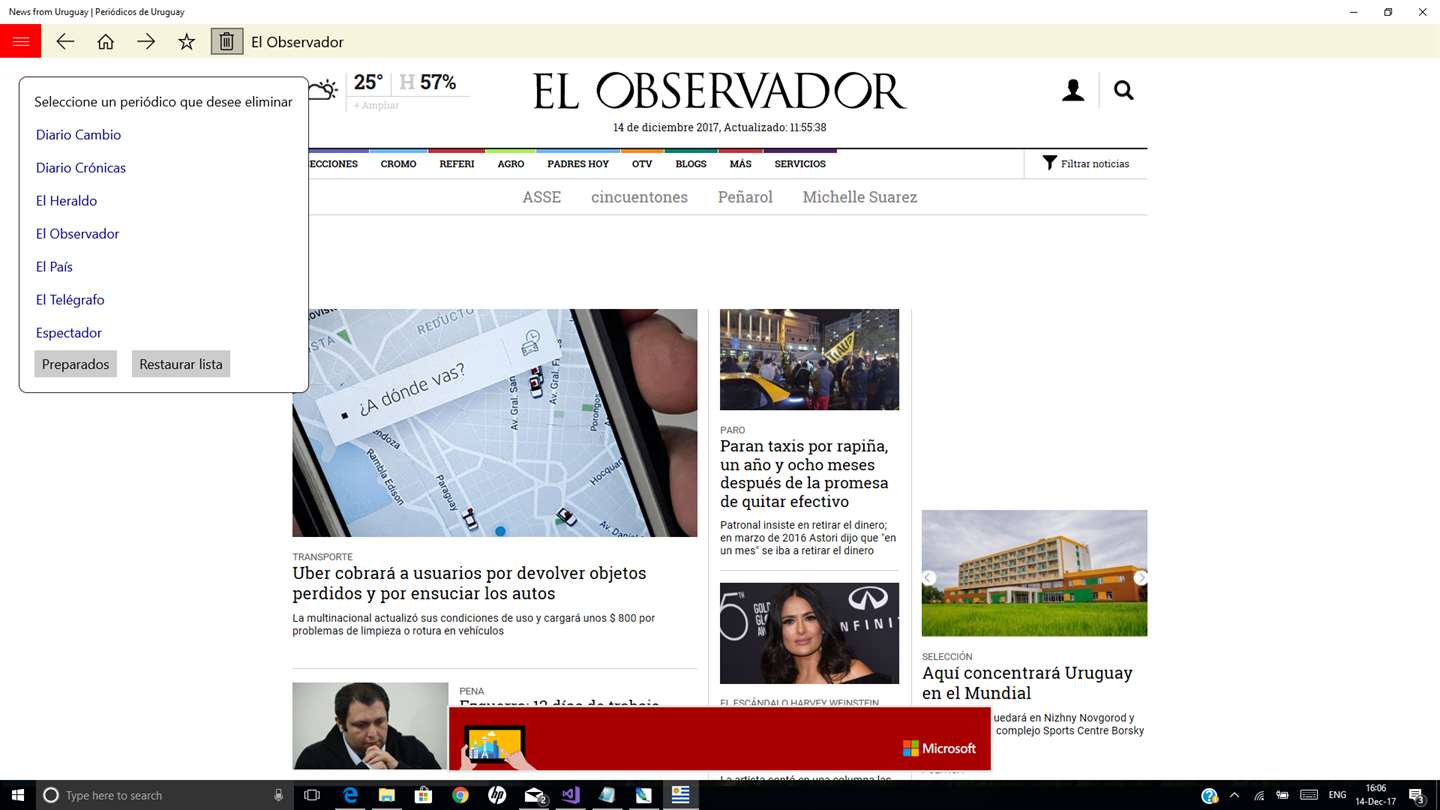The image size is (1440, 810).
Task: Open the Windows Start button
Action: pyautogui.click(x=17, y=795)
